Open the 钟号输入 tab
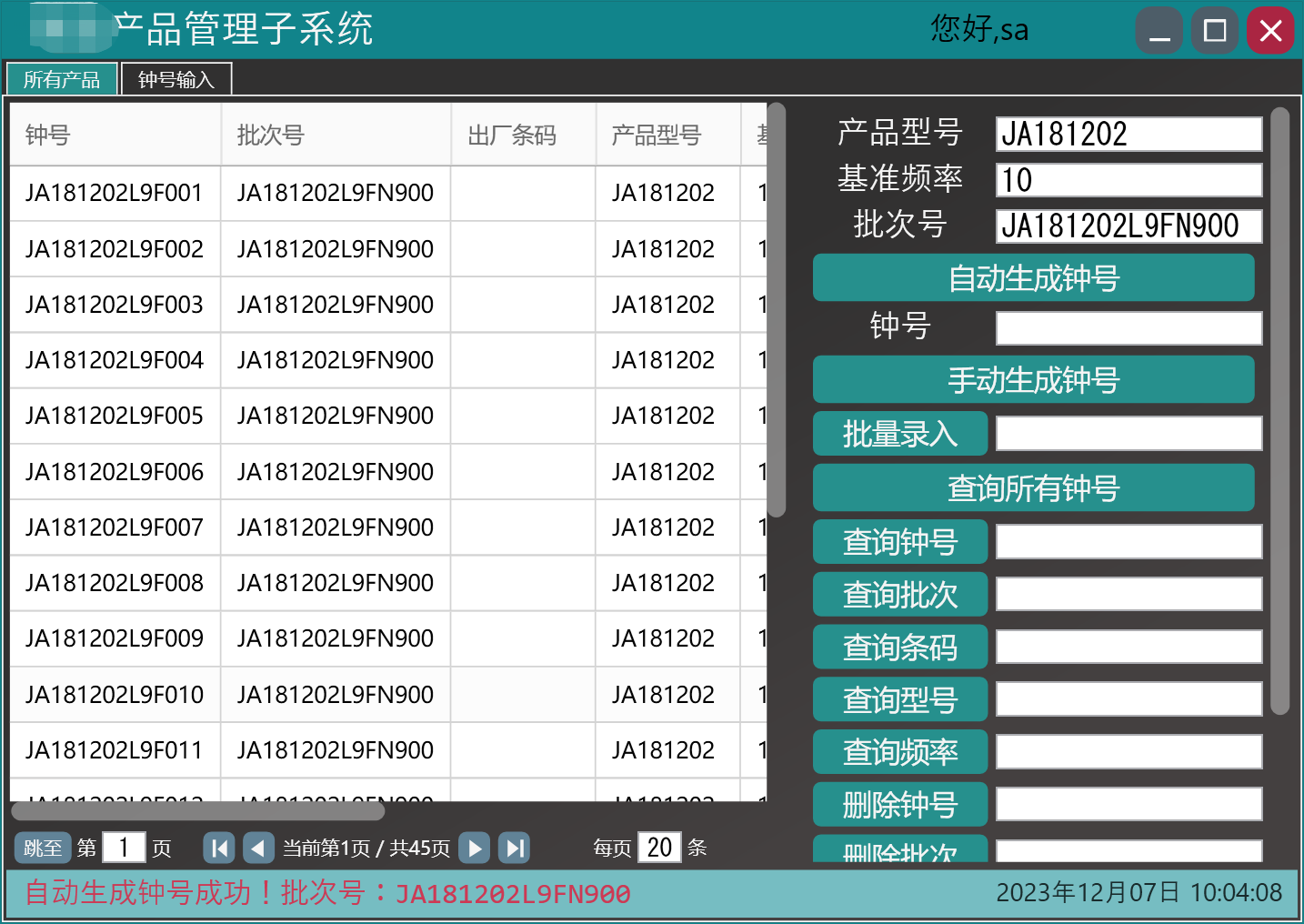Viewport: 1304px width, 924px height. [x=176, y=79]
